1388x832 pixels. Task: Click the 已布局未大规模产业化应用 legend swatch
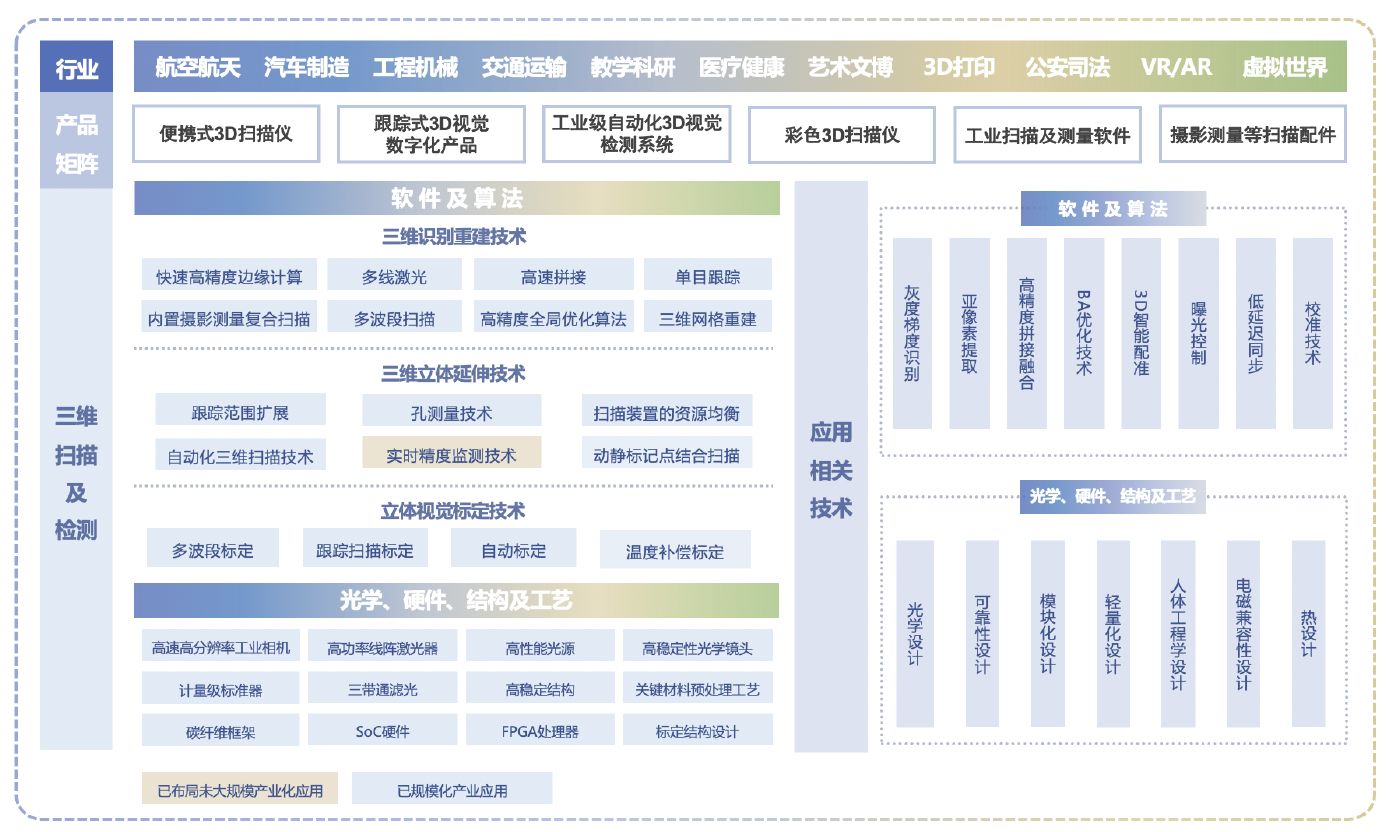(x=240, y=788)
